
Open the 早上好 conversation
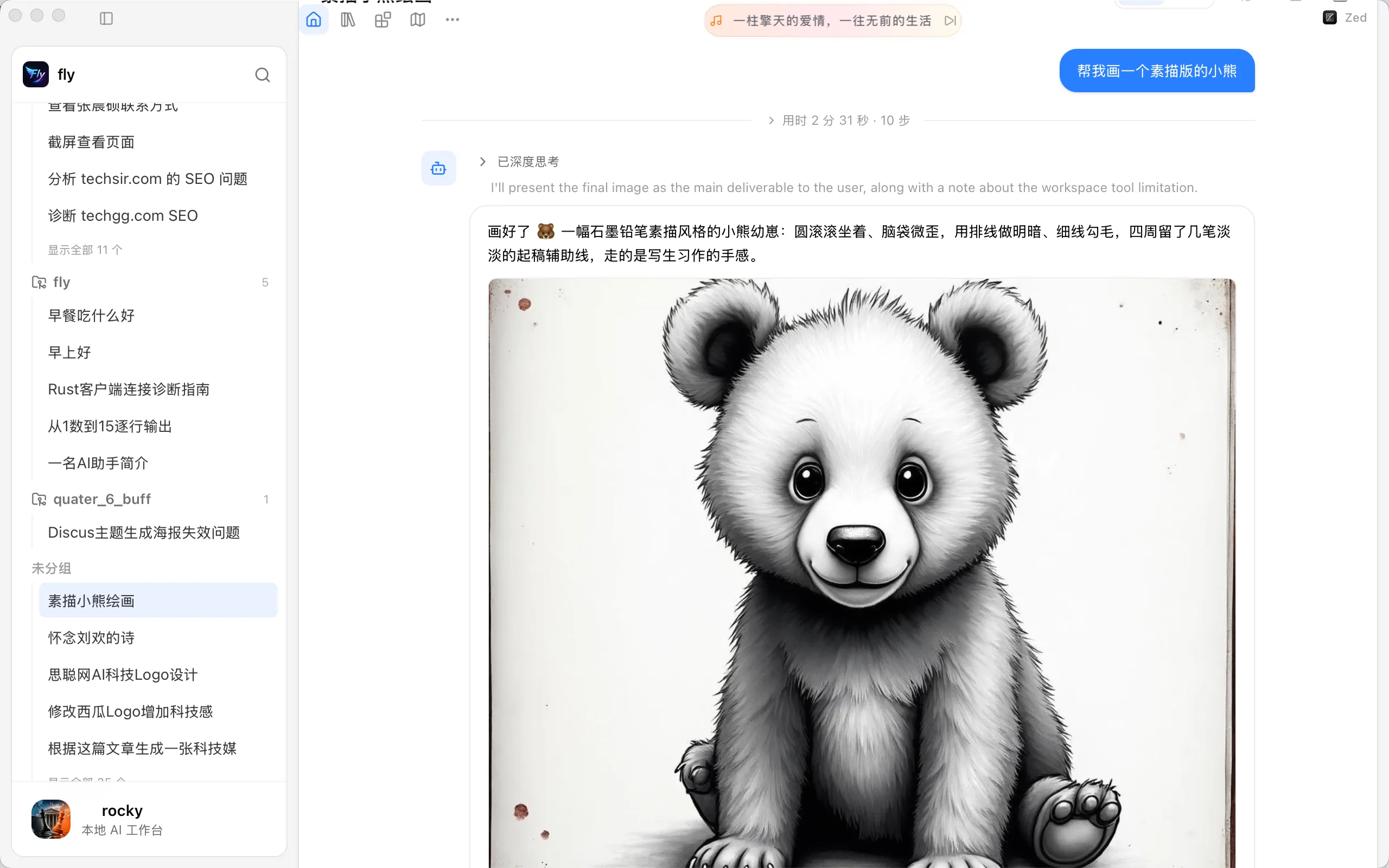(x=158, y=353)
